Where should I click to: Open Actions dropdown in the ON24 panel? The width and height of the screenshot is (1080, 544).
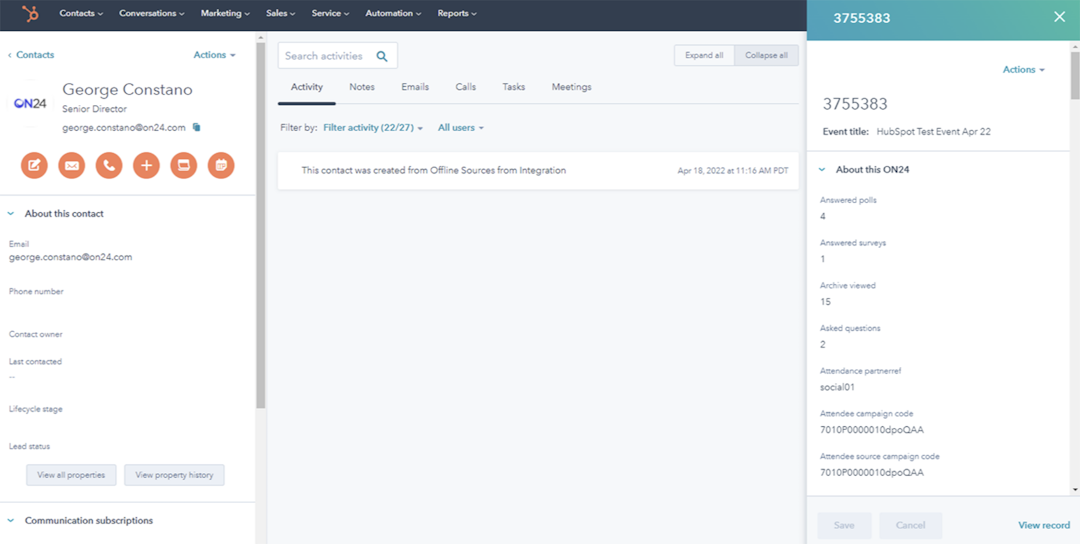1024,70
